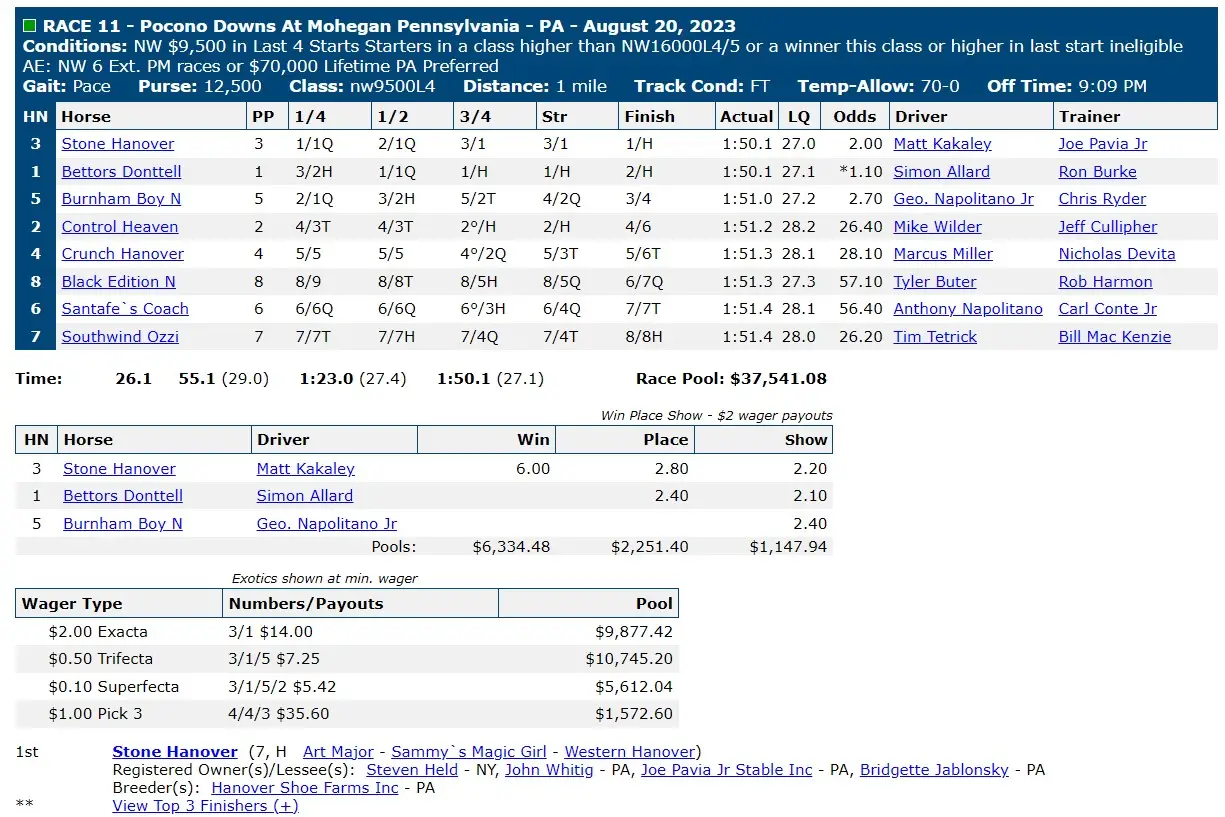Open sire Art Major link
Viewport: 1225px width, 817px height.
[338, 752]
